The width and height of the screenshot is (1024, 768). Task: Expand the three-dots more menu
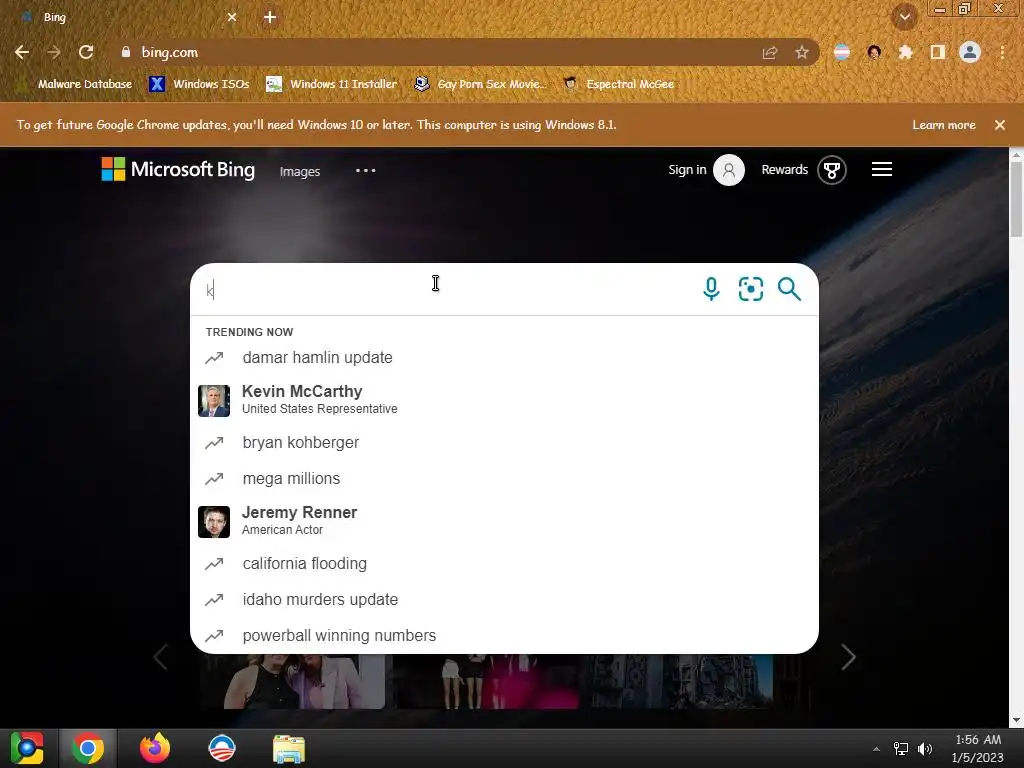tap(366, 170)
